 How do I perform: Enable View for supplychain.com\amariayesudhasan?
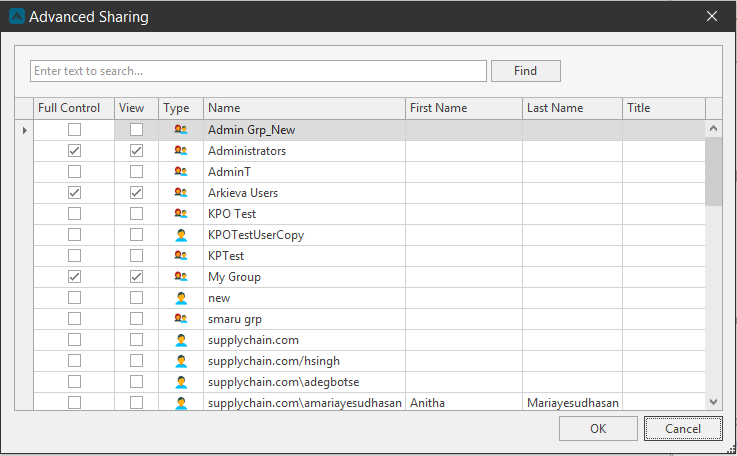[136, 402]
